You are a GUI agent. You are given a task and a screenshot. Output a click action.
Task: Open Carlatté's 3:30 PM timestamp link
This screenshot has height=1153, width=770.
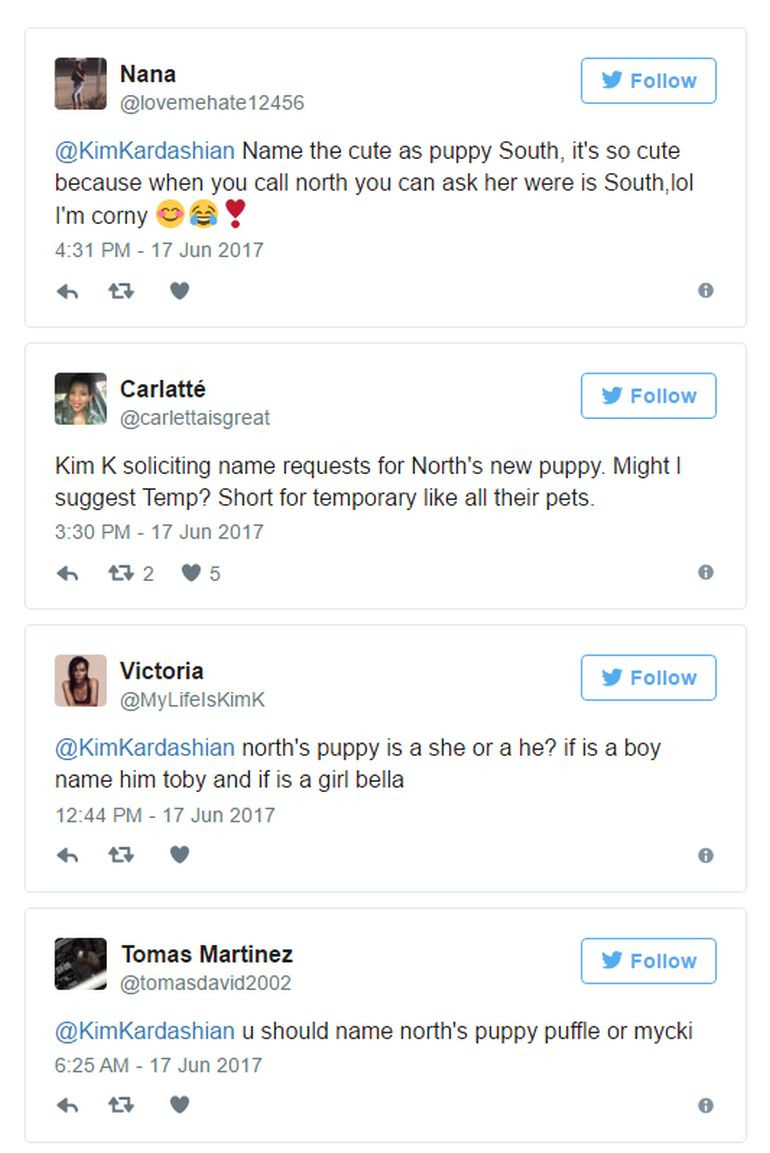click(x=159, y=532)
